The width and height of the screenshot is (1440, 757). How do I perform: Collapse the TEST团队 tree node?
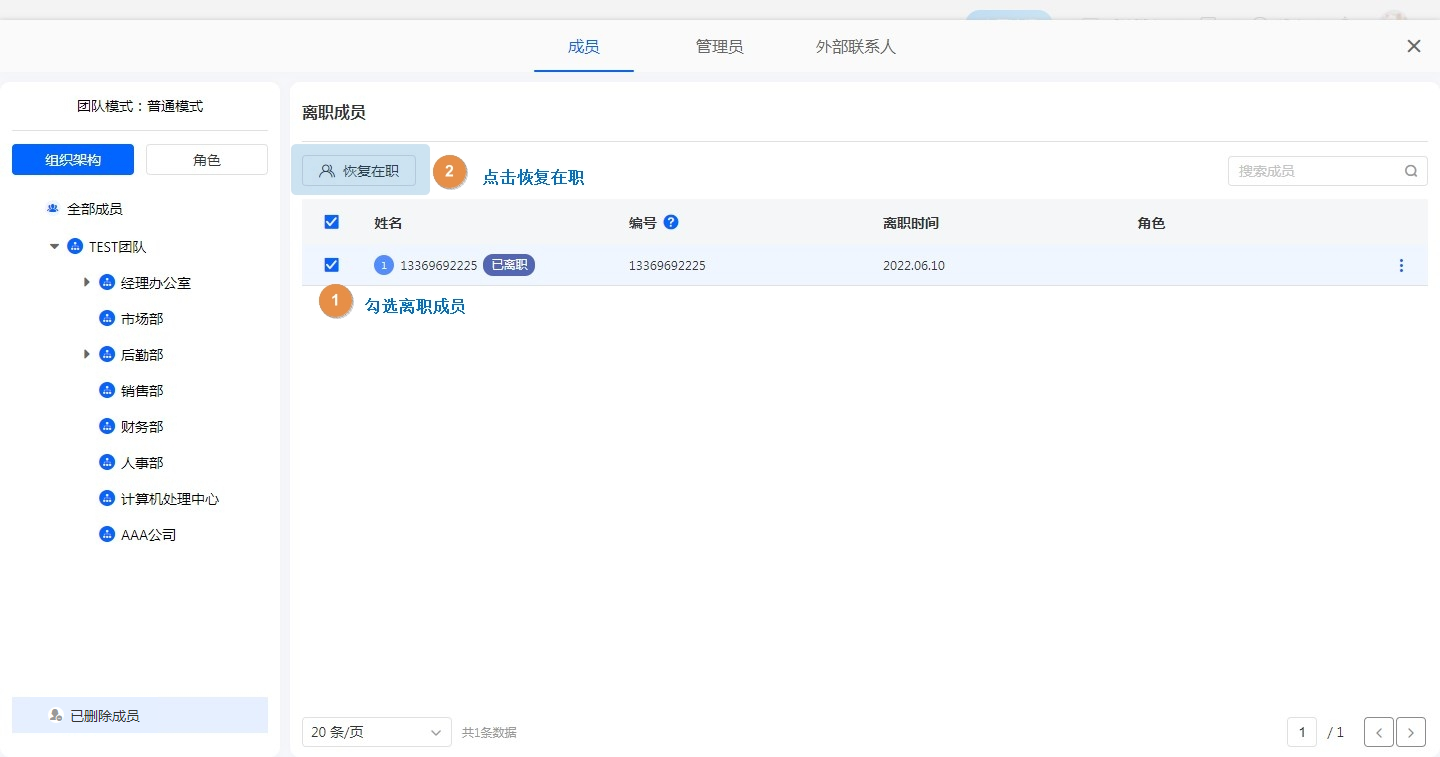(x=54, y=247)
